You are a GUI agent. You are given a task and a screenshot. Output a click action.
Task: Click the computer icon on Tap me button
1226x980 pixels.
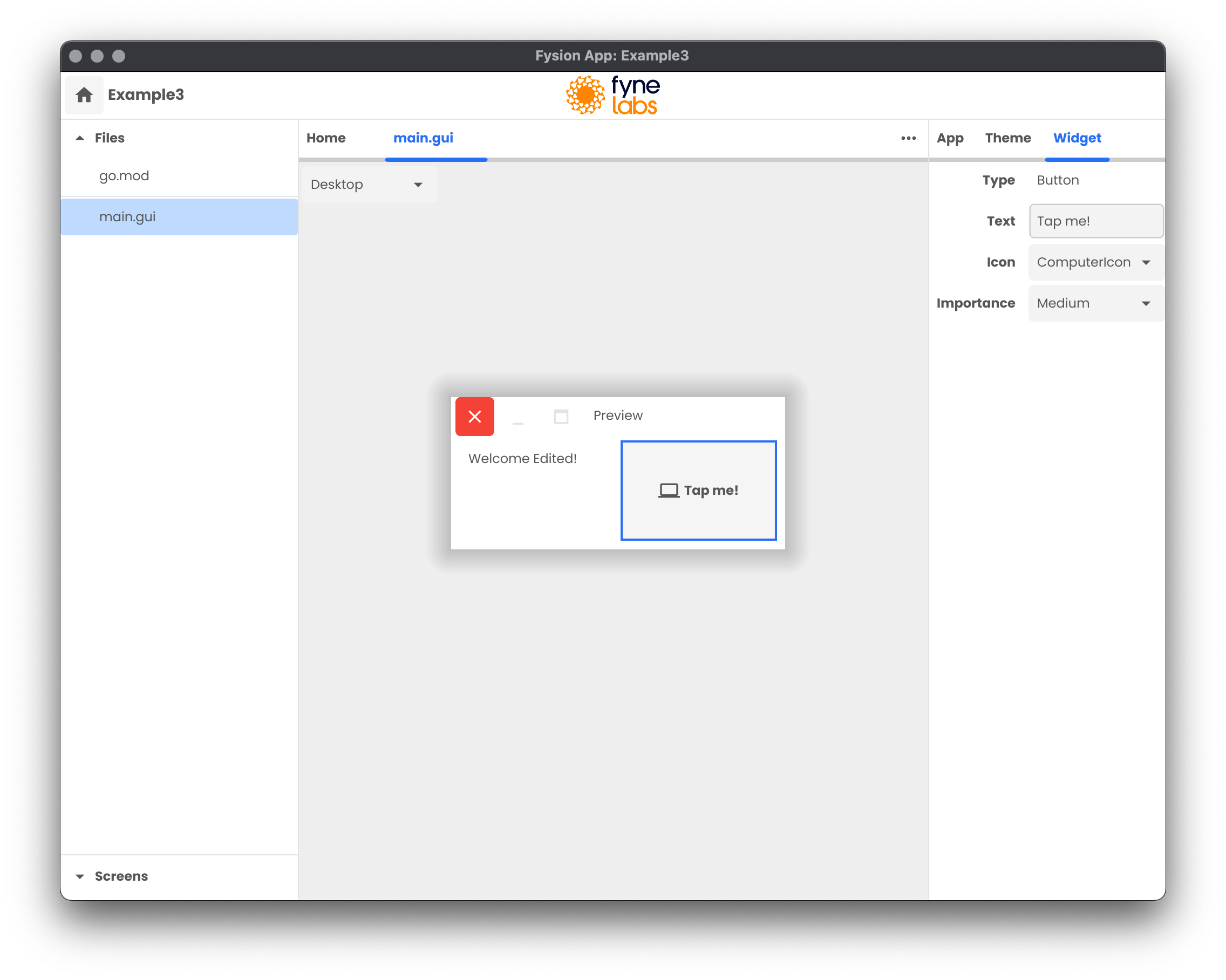[x=668, y=491]
